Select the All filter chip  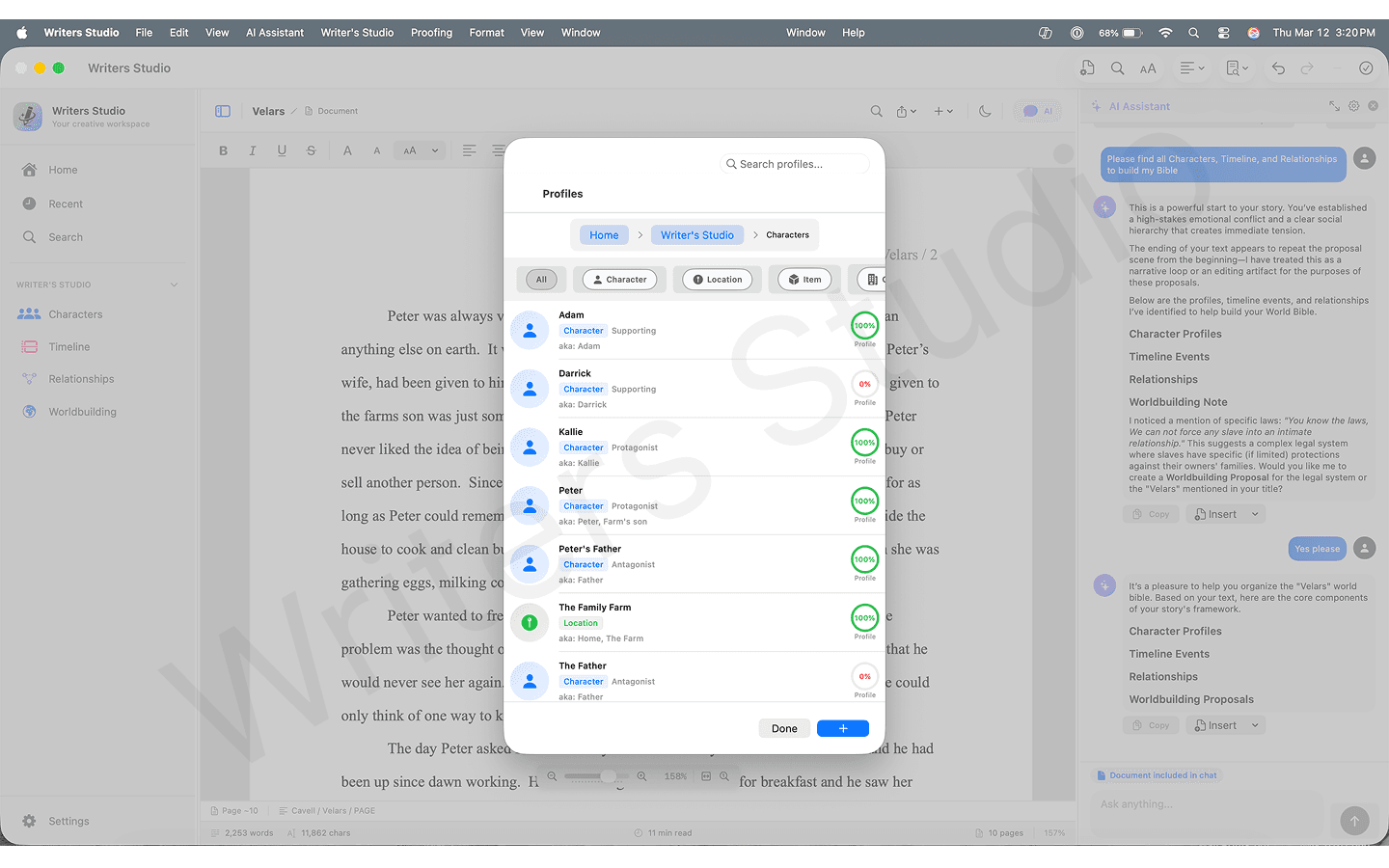point(541,280)
